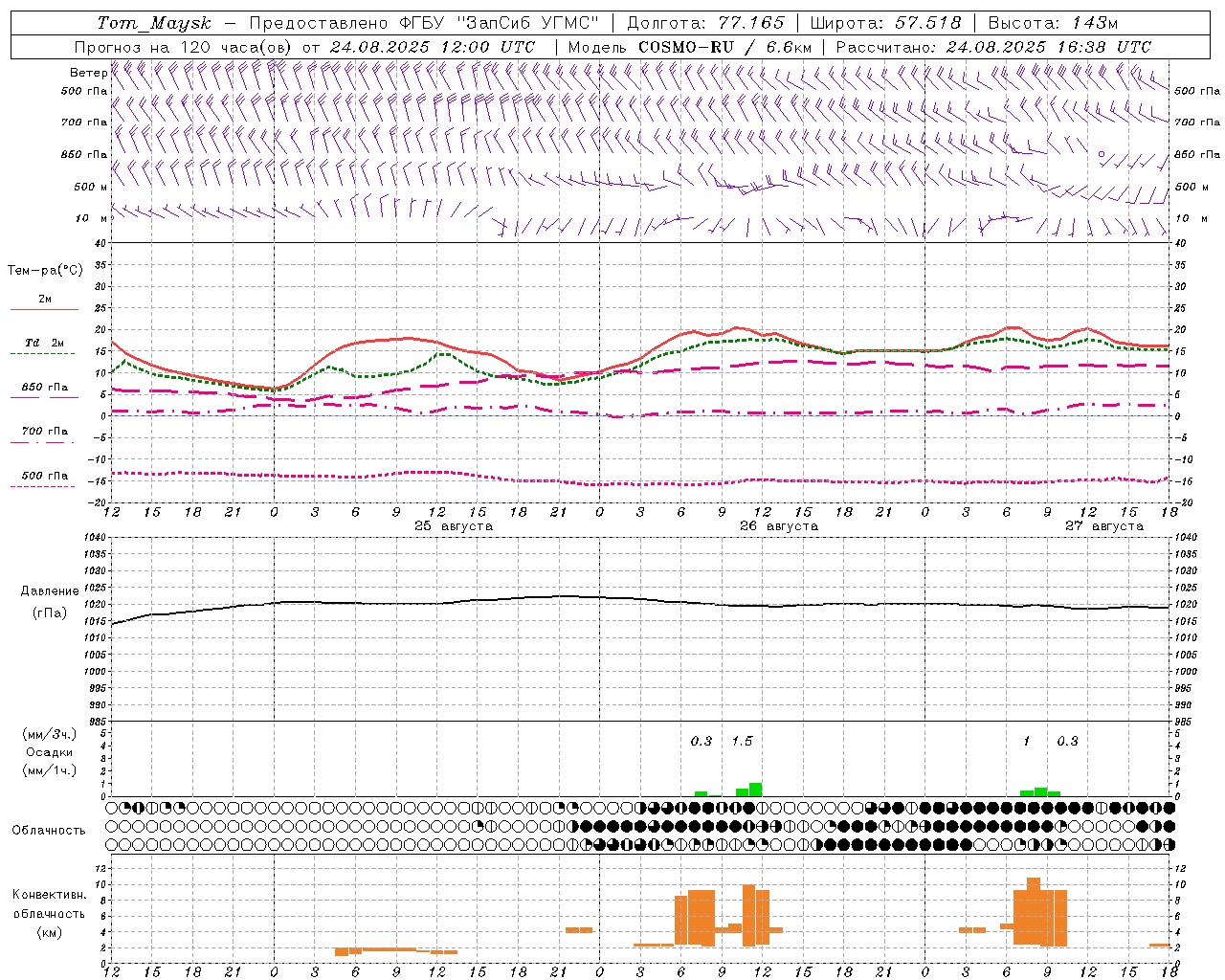The width and height of the screenshot is (1225, 980).
Task: Click the Прогноз на 120 часа(ов) text
Action: coord(185,47)
